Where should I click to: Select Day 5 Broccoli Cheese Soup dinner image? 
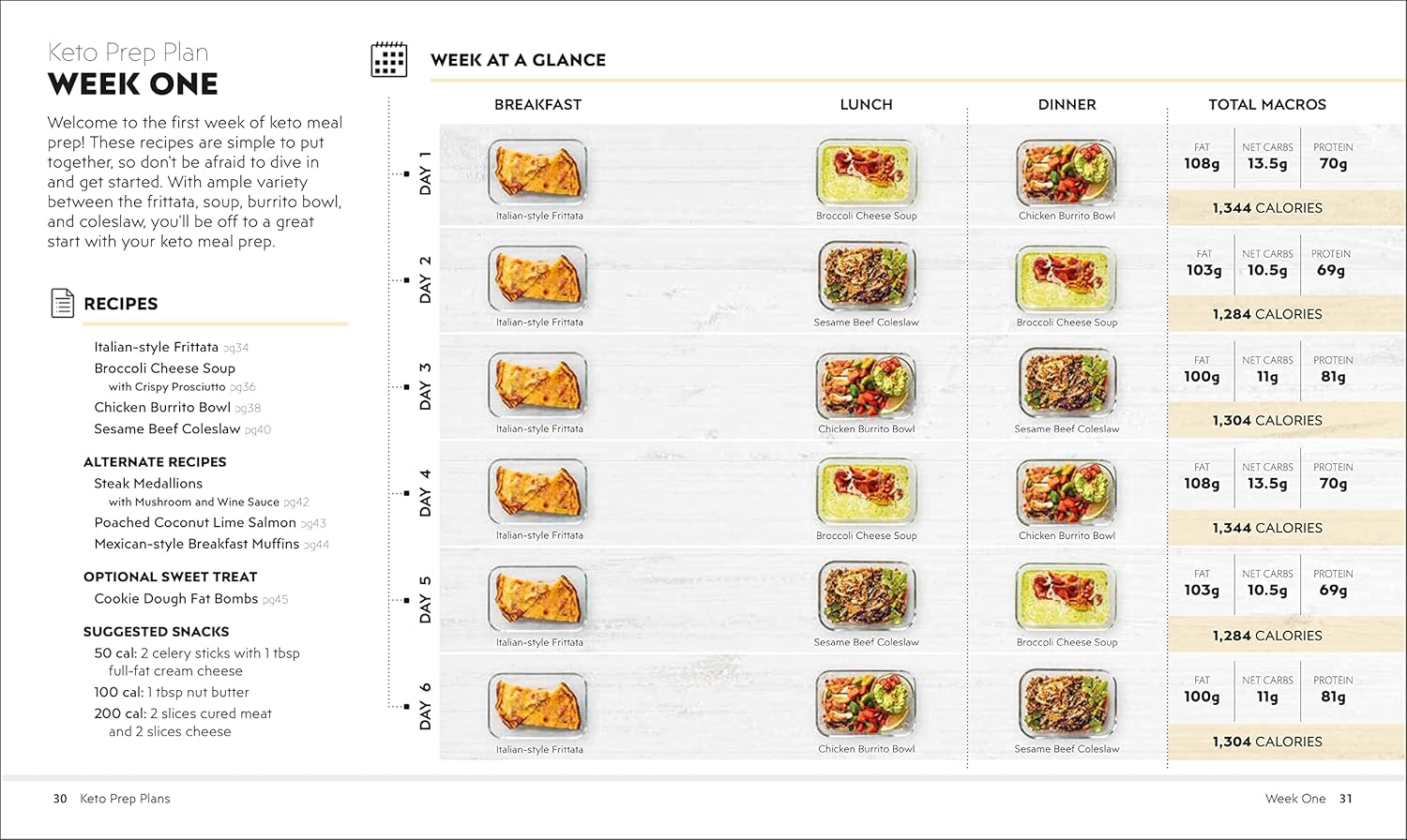1067,598
